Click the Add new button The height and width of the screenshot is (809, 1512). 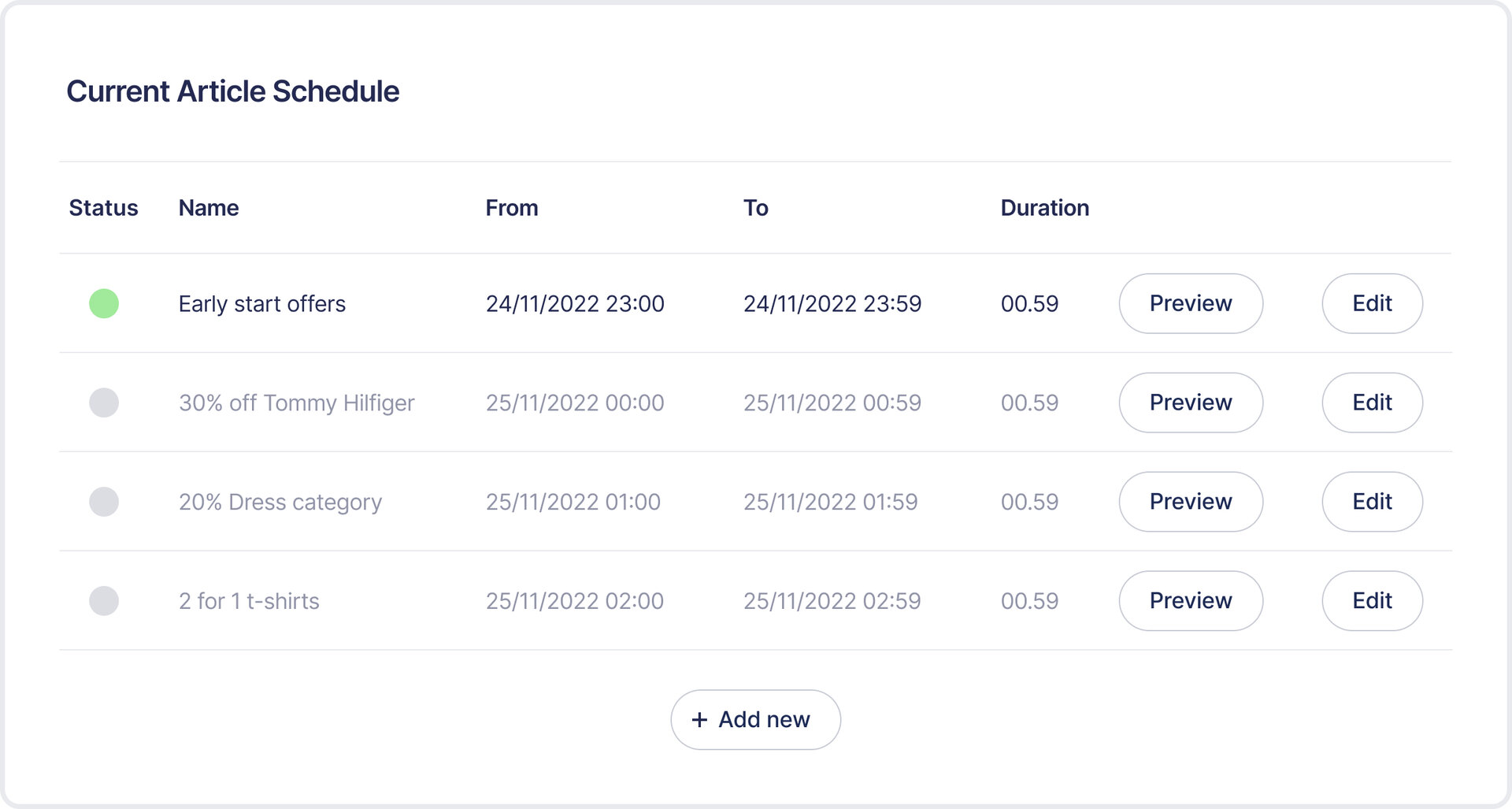coord(755,720)
